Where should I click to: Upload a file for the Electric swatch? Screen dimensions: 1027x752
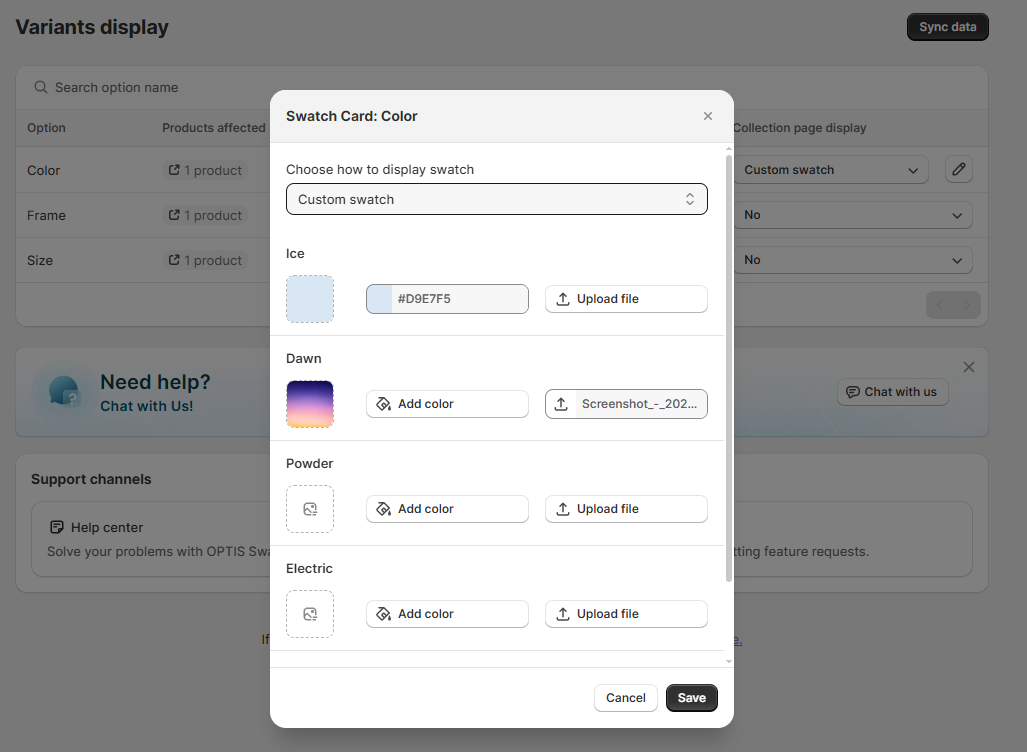click(626, 614)
